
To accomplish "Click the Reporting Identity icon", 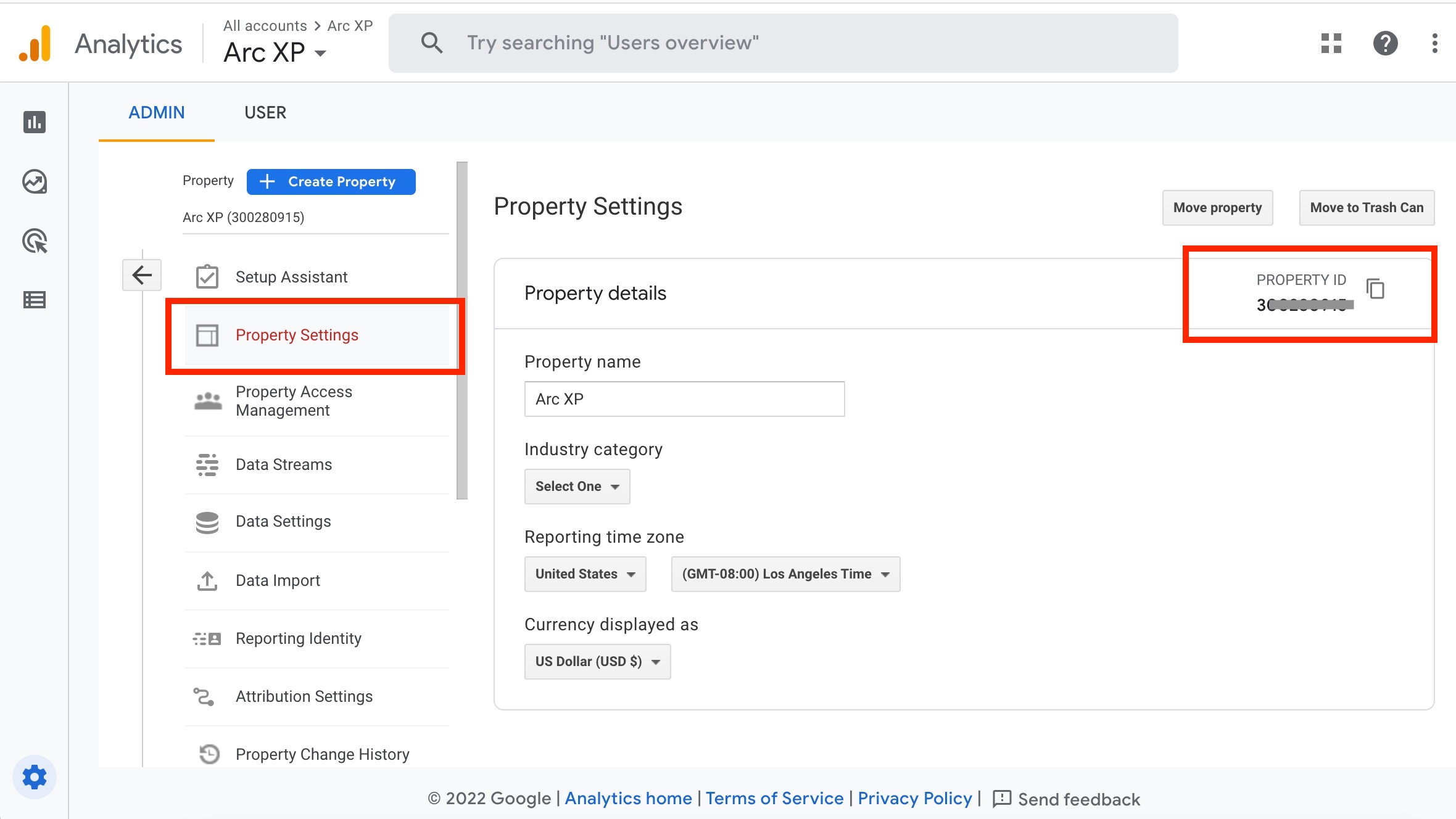I will coord(207,638).
